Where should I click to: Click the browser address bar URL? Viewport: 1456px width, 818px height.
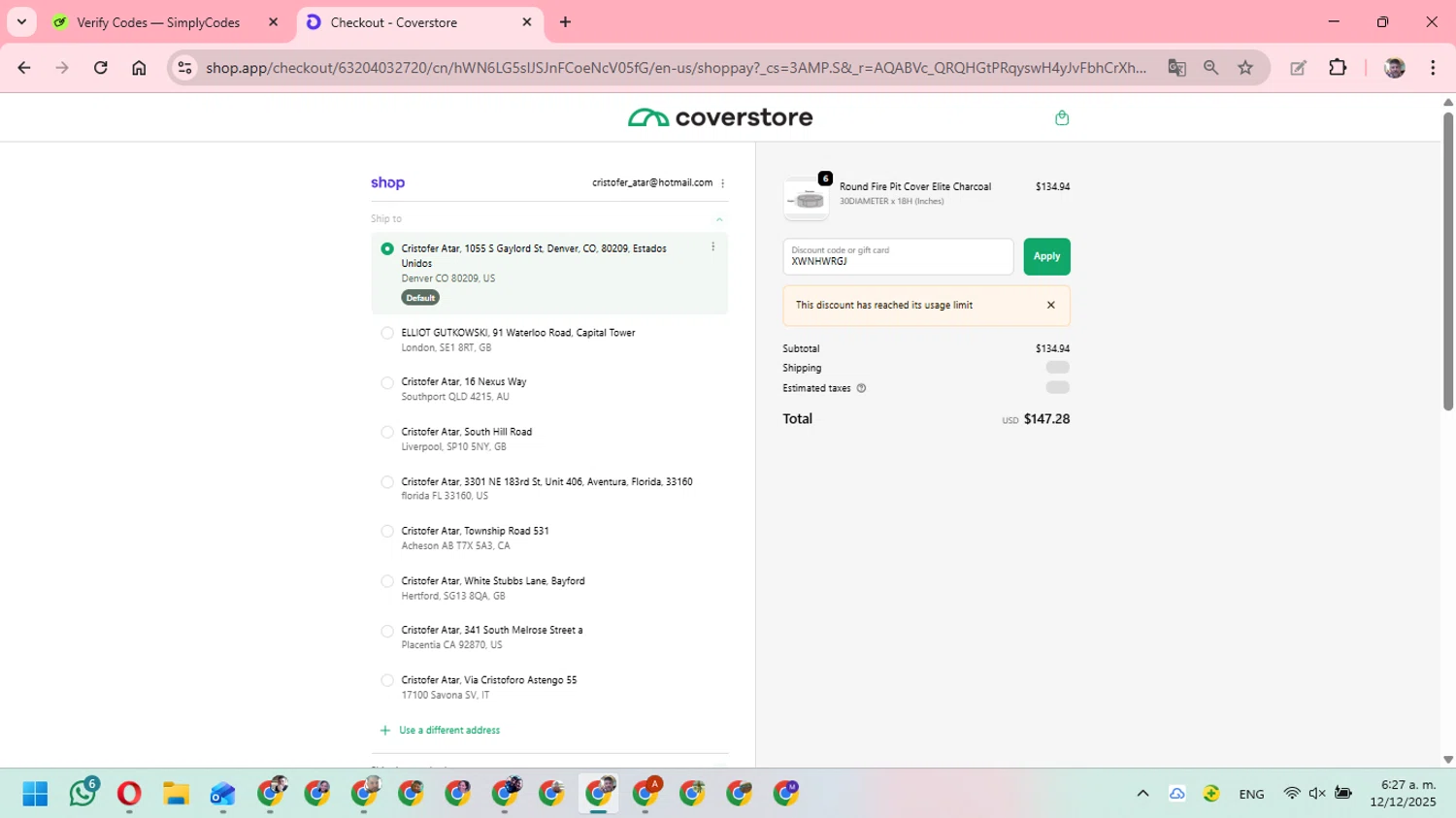[x=676, y=67]
